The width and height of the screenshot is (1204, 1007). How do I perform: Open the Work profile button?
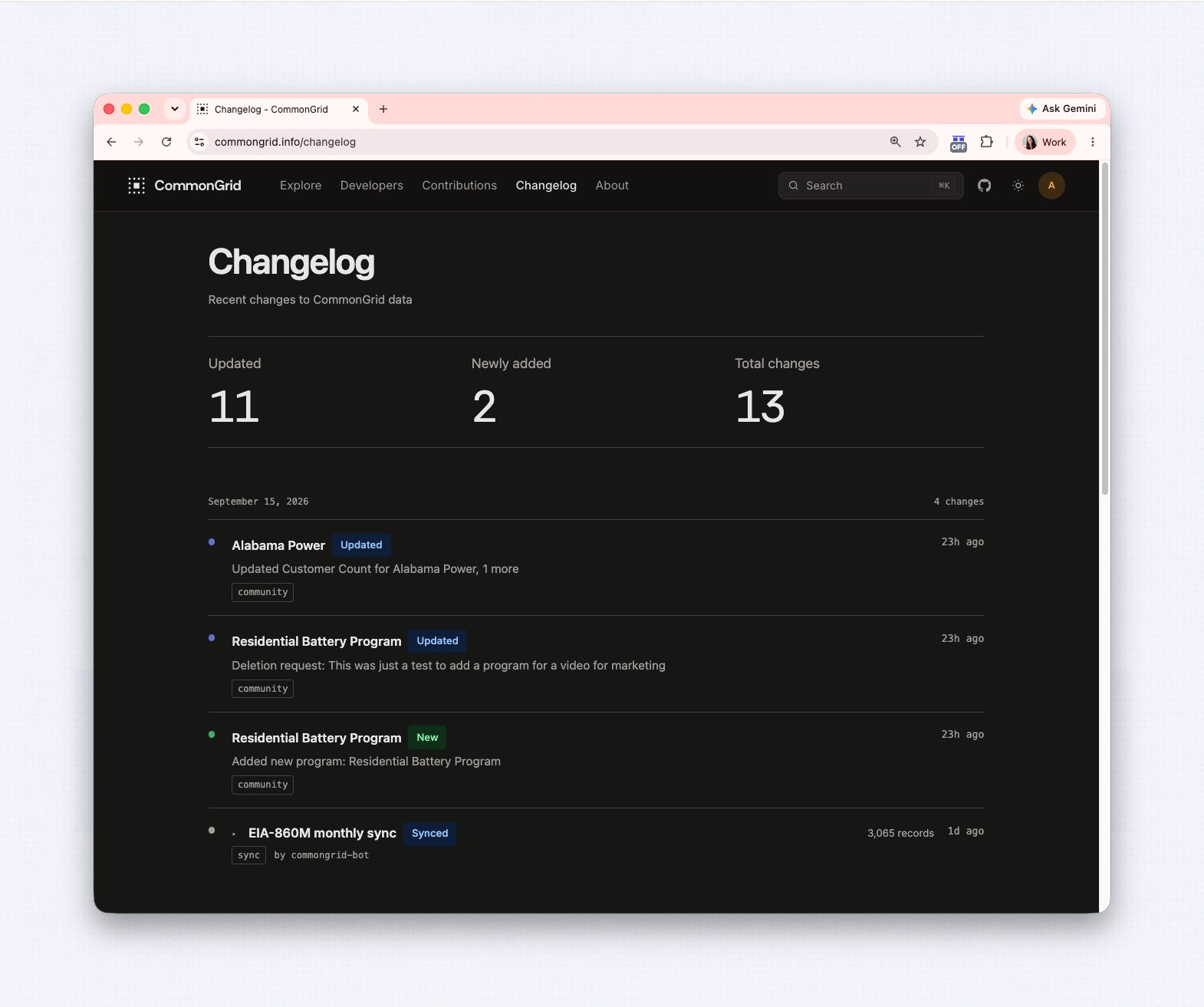coord(1045,142)
